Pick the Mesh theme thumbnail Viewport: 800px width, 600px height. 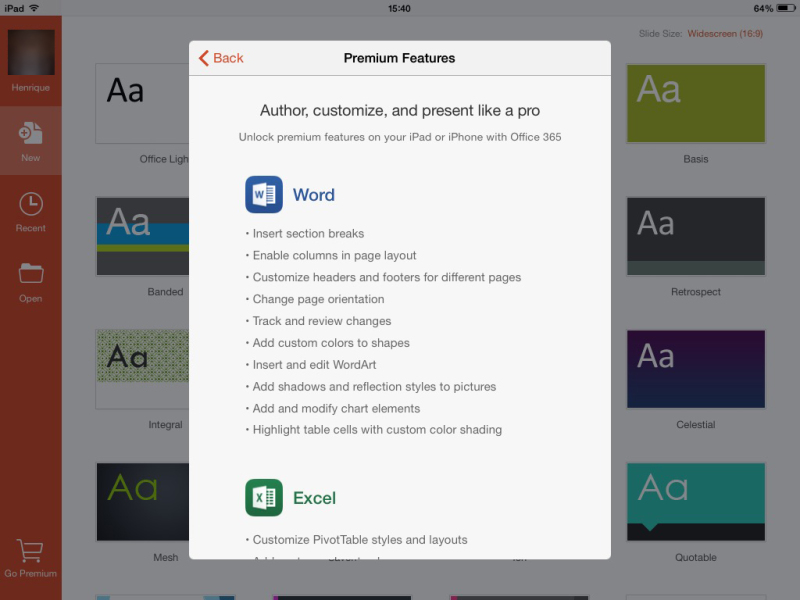click(142, 502)
